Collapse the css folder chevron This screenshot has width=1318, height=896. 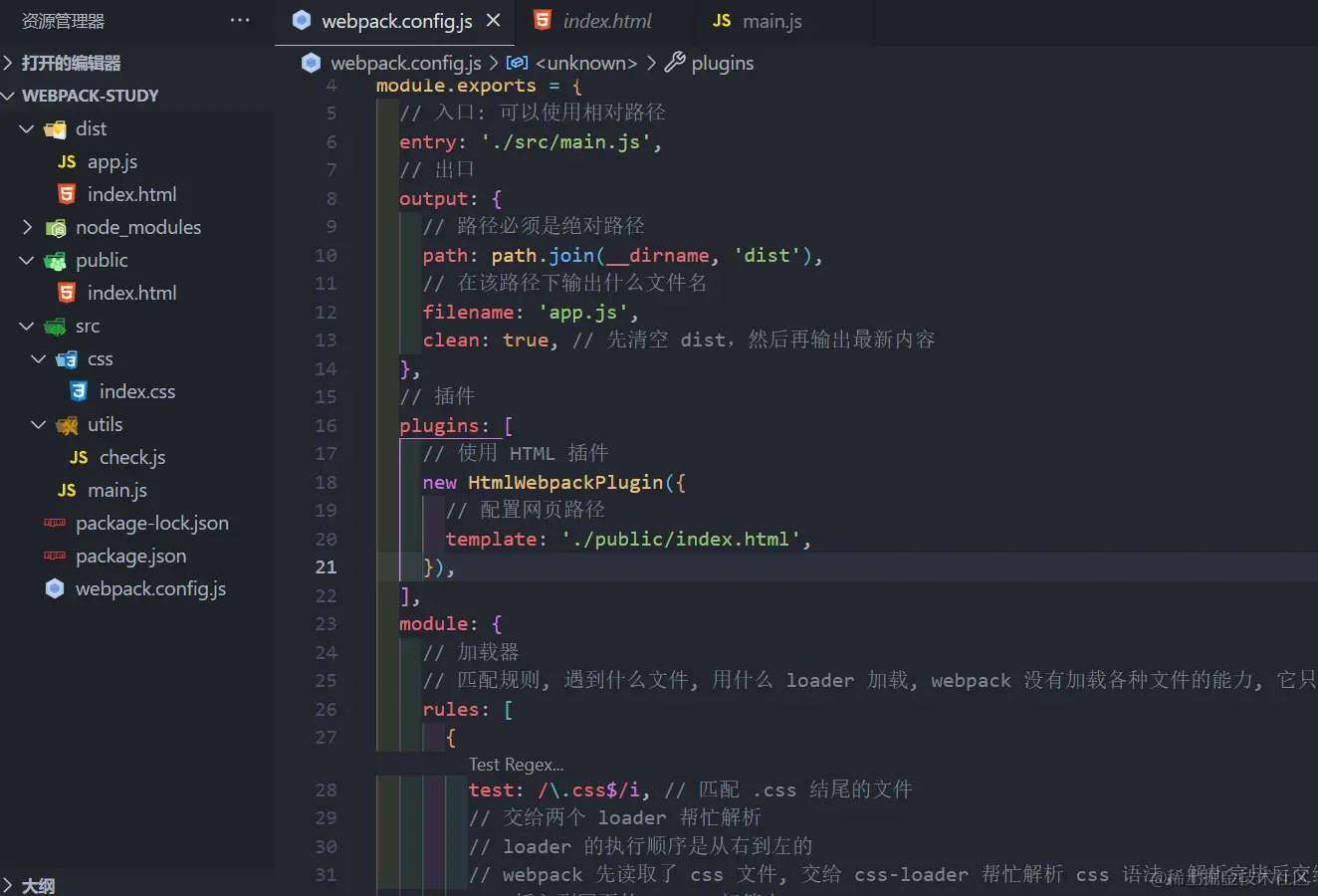coord(39,358)
